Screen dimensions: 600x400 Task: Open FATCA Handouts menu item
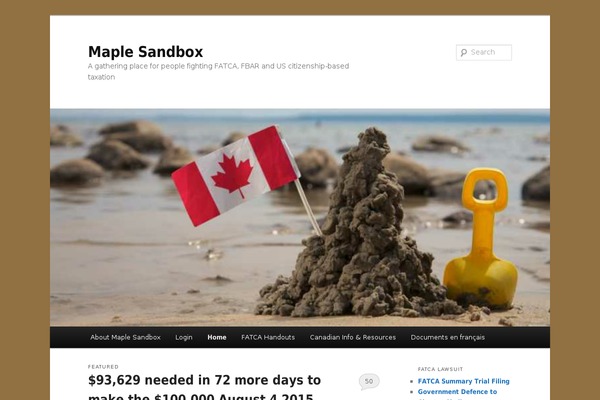(x=268, y=337)
